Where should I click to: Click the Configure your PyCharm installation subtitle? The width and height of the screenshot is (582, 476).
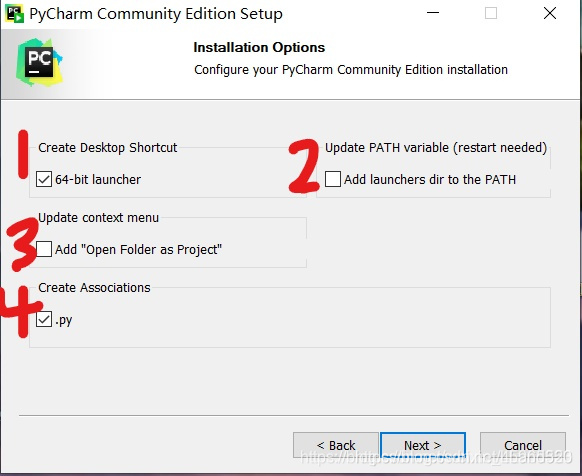pyautogui.click(x=351, y=70)
